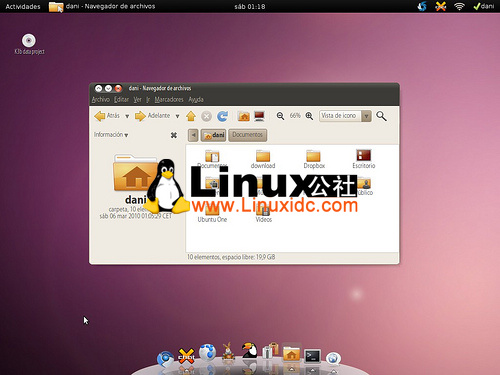Open the Marcadores menu
Screen dimensions: 500x375
click(x=169, y=100)
